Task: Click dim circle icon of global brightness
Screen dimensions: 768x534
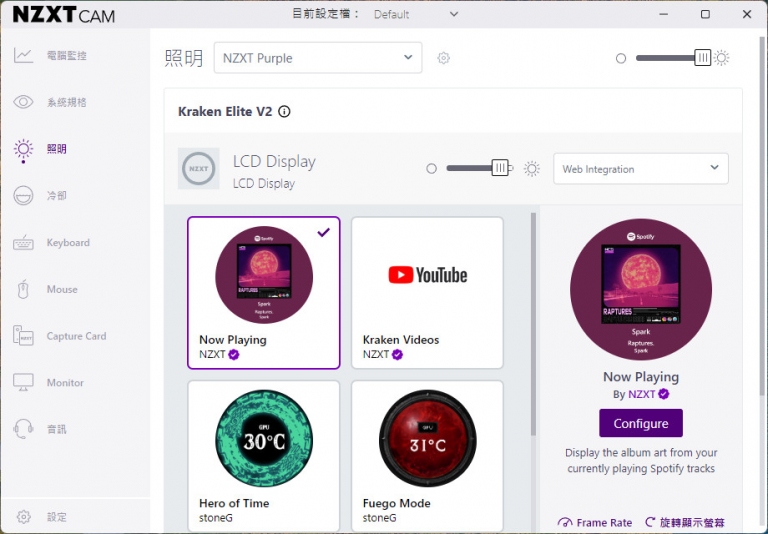Action: pyautogui.click(x=621, y=58)
